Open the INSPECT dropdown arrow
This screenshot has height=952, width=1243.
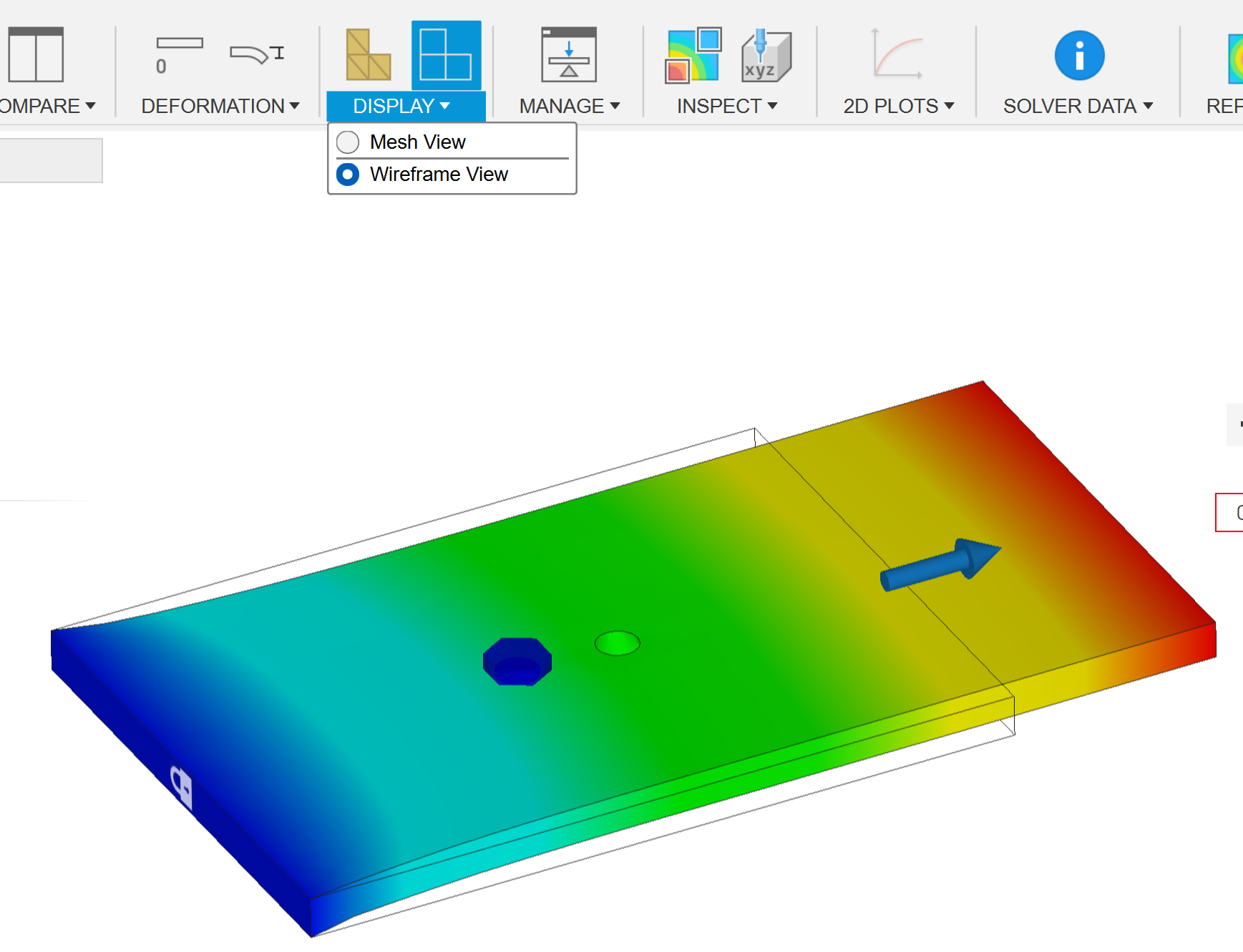pyautogui.click(x=774, y=106)
